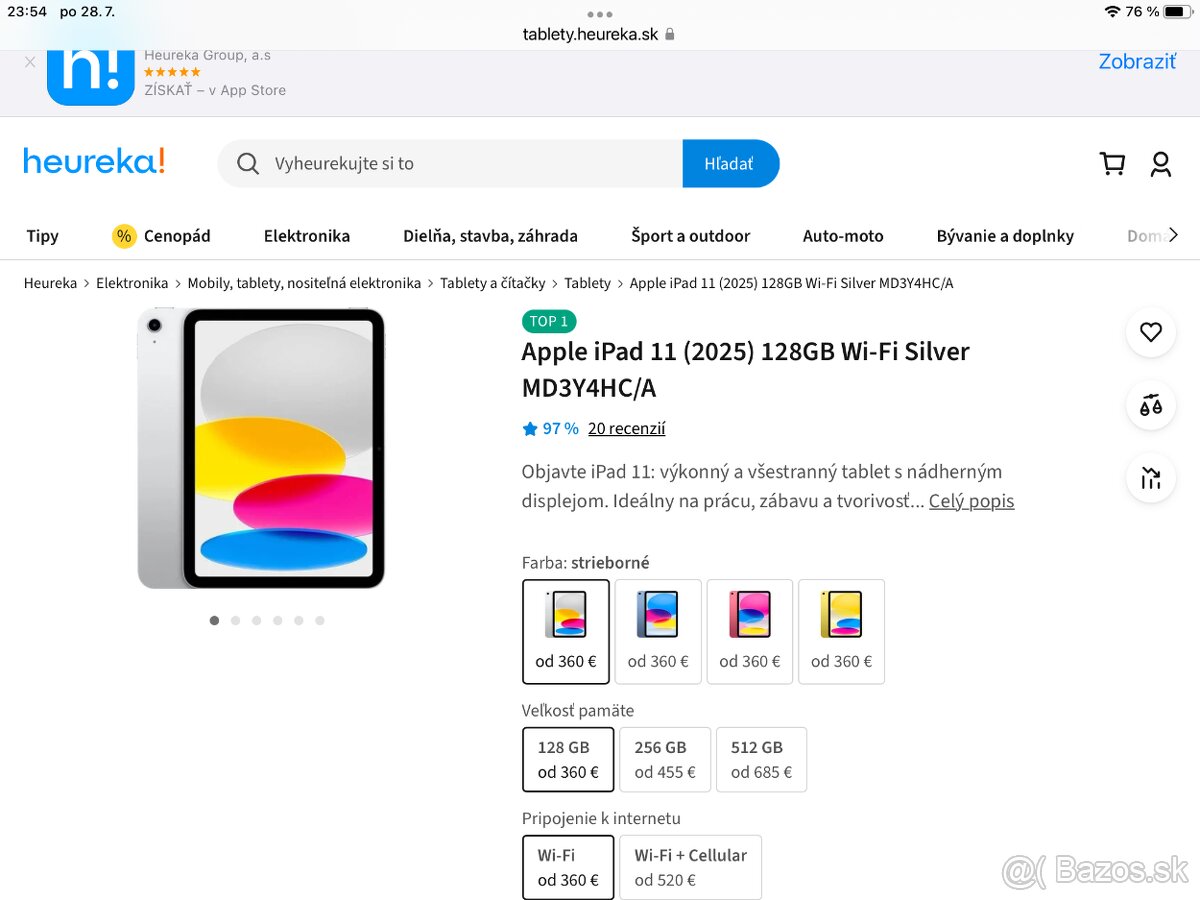Select the pink iPad color variant

pos(750,632)
